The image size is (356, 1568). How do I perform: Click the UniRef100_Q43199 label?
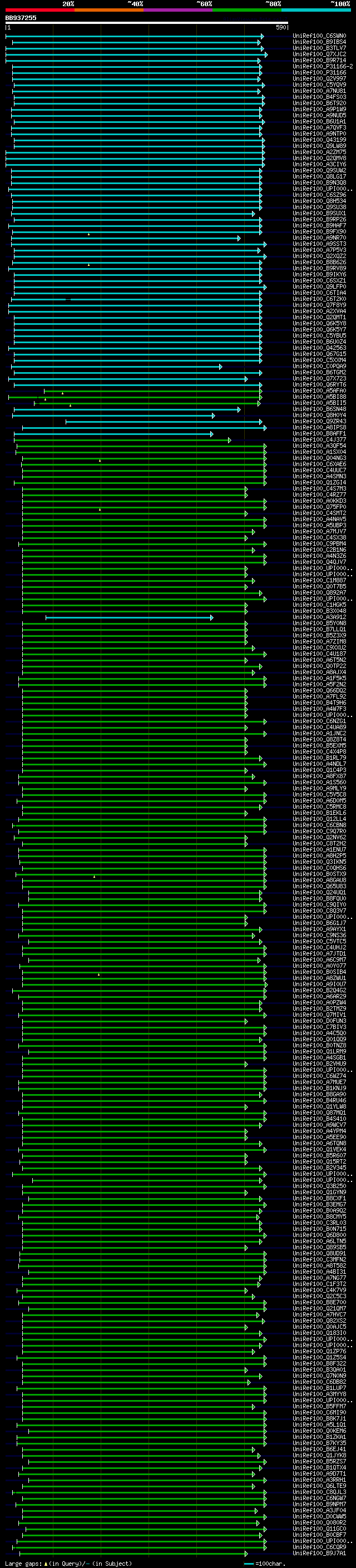(319, 140)
